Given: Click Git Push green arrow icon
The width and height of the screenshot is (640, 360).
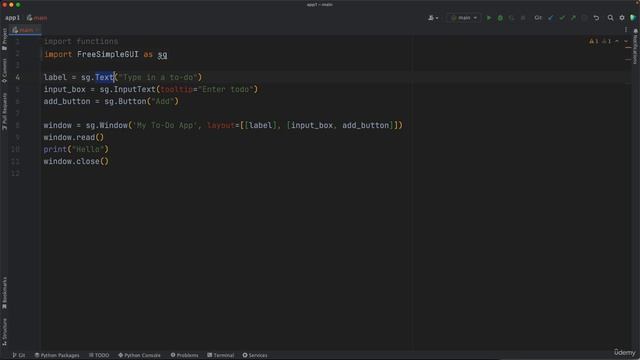Looking at the screenshot, I should (573, 18).
